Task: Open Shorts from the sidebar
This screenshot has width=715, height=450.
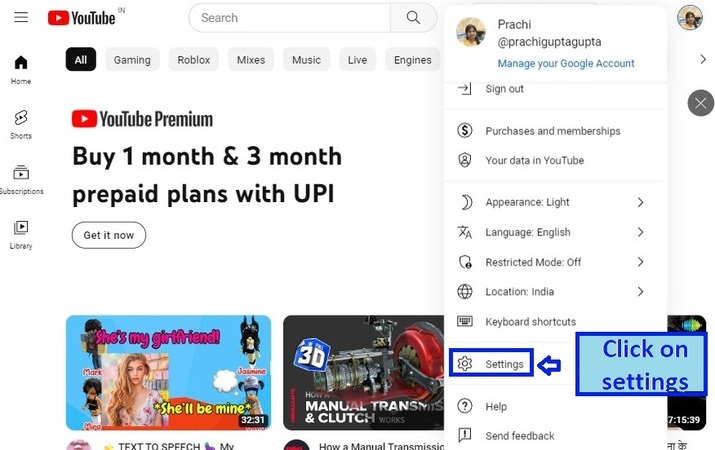Action: [x=21, y=124]
